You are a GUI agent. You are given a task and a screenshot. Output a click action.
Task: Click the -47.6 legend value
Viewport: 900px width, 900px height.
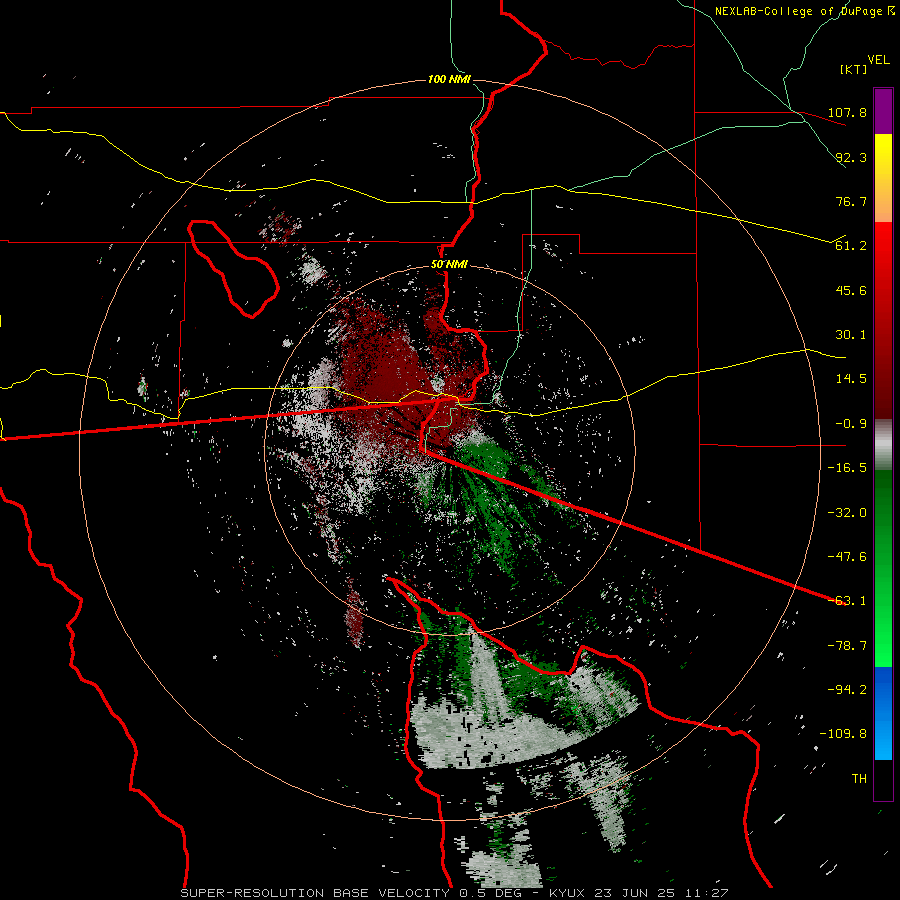click(847, 557)
